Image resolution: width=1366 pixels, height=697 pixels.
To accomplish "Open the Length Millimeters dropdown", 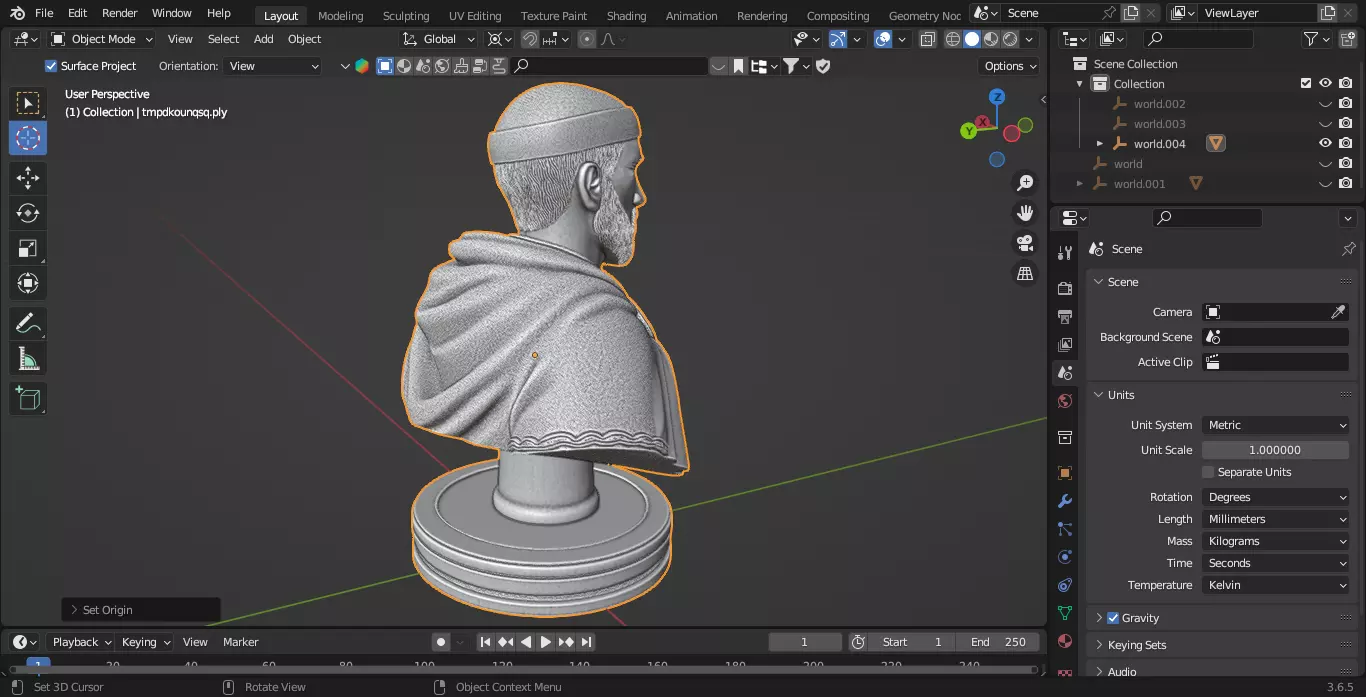I will tap(1275, 519).
